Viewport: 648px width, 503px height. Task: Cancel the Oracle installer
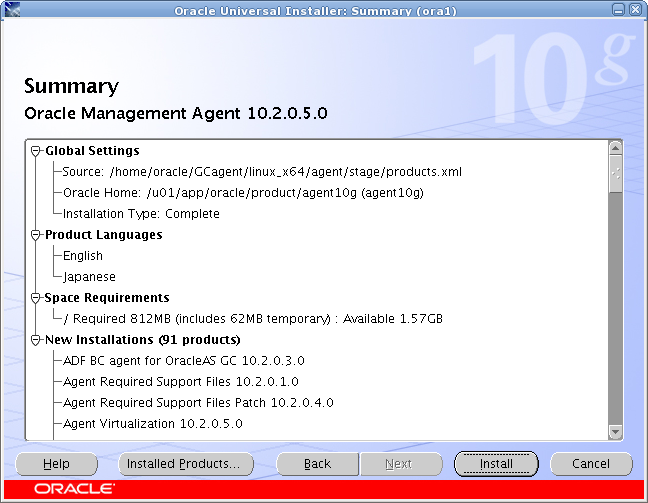[x=591, y=464]
